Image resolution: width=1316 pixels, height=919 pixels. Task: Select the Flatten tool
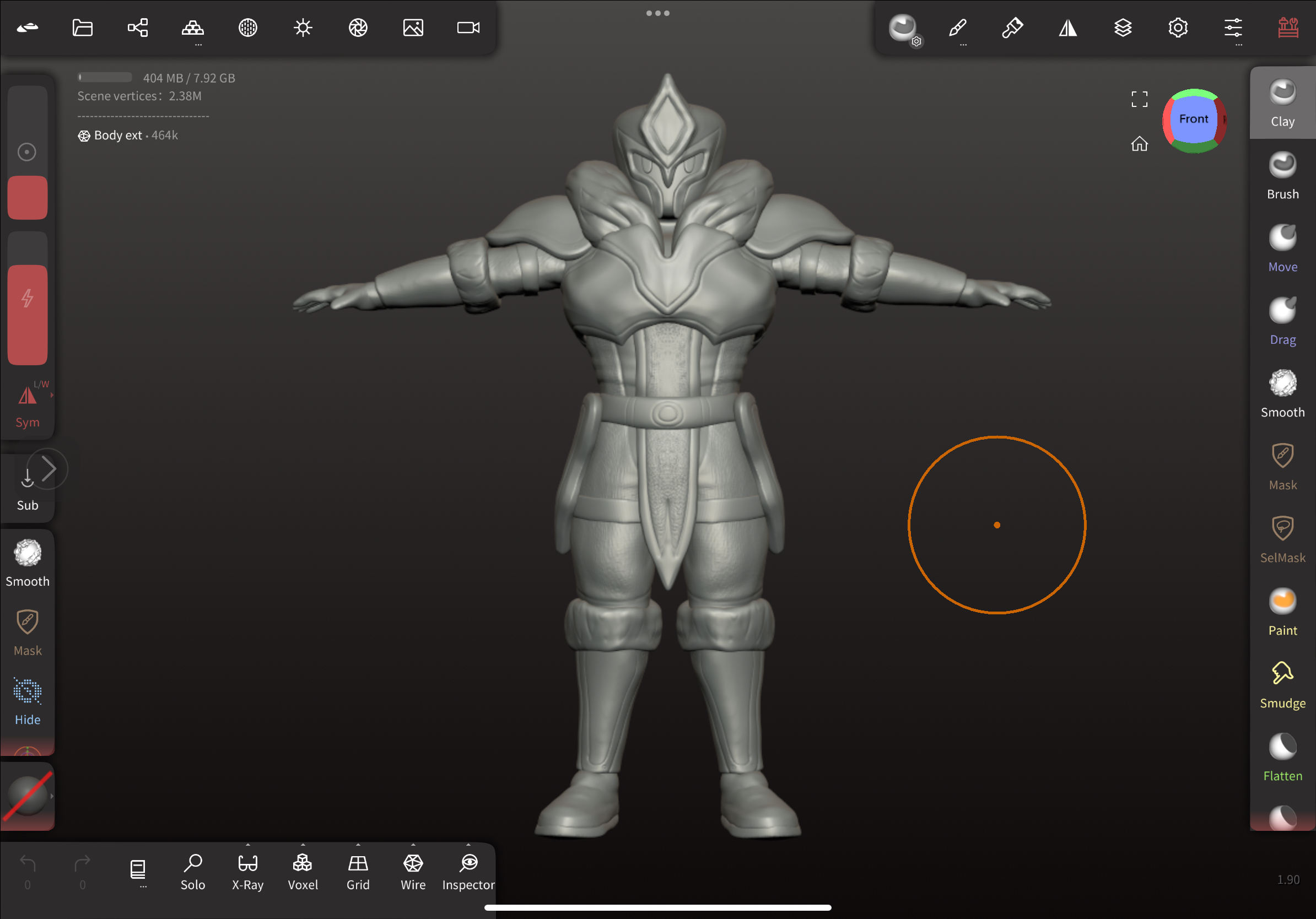(1283, 758)
